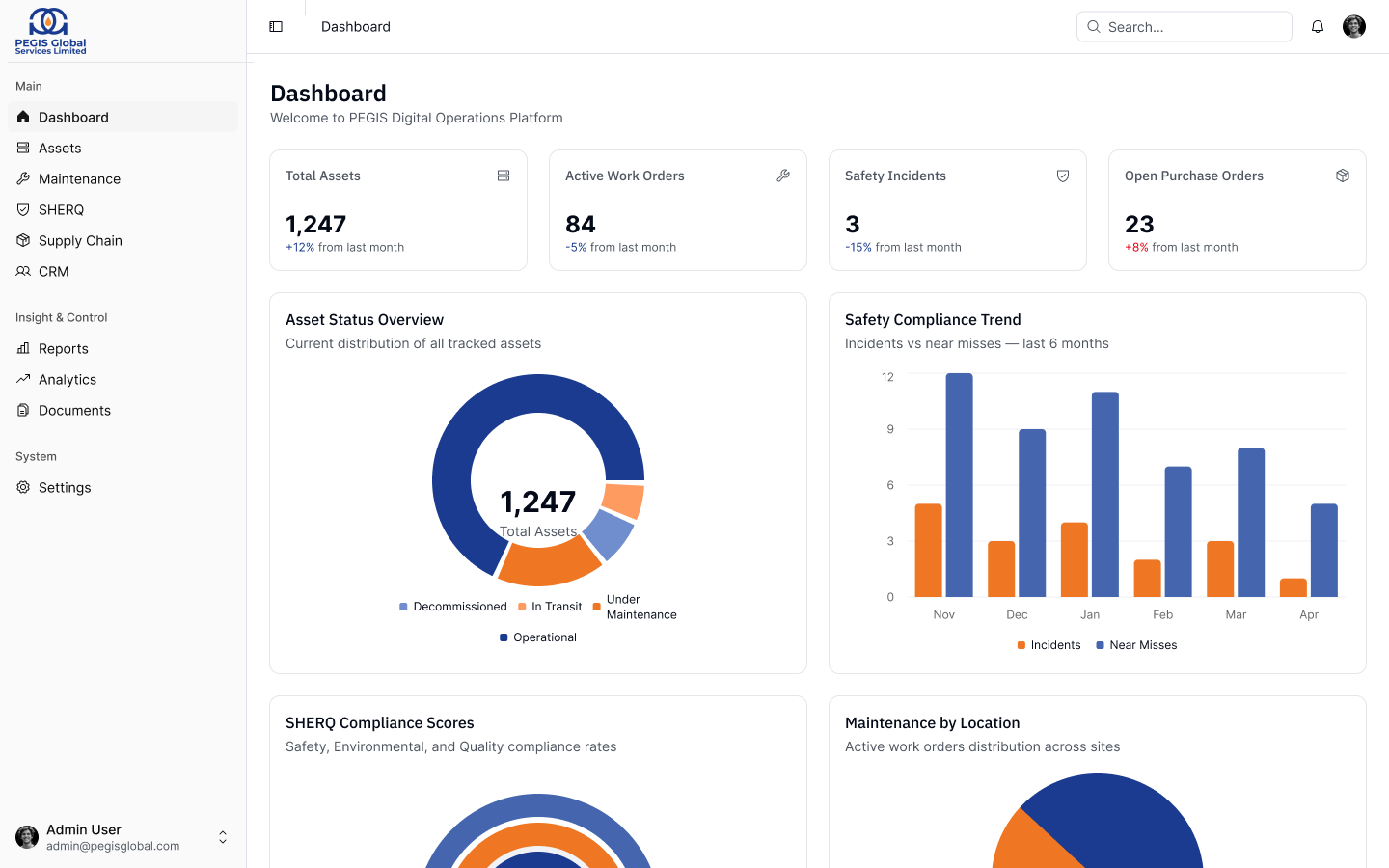1389x868 pixels.
Task: Click the CRM people icon in sidebar
Action: click(23, 271)
